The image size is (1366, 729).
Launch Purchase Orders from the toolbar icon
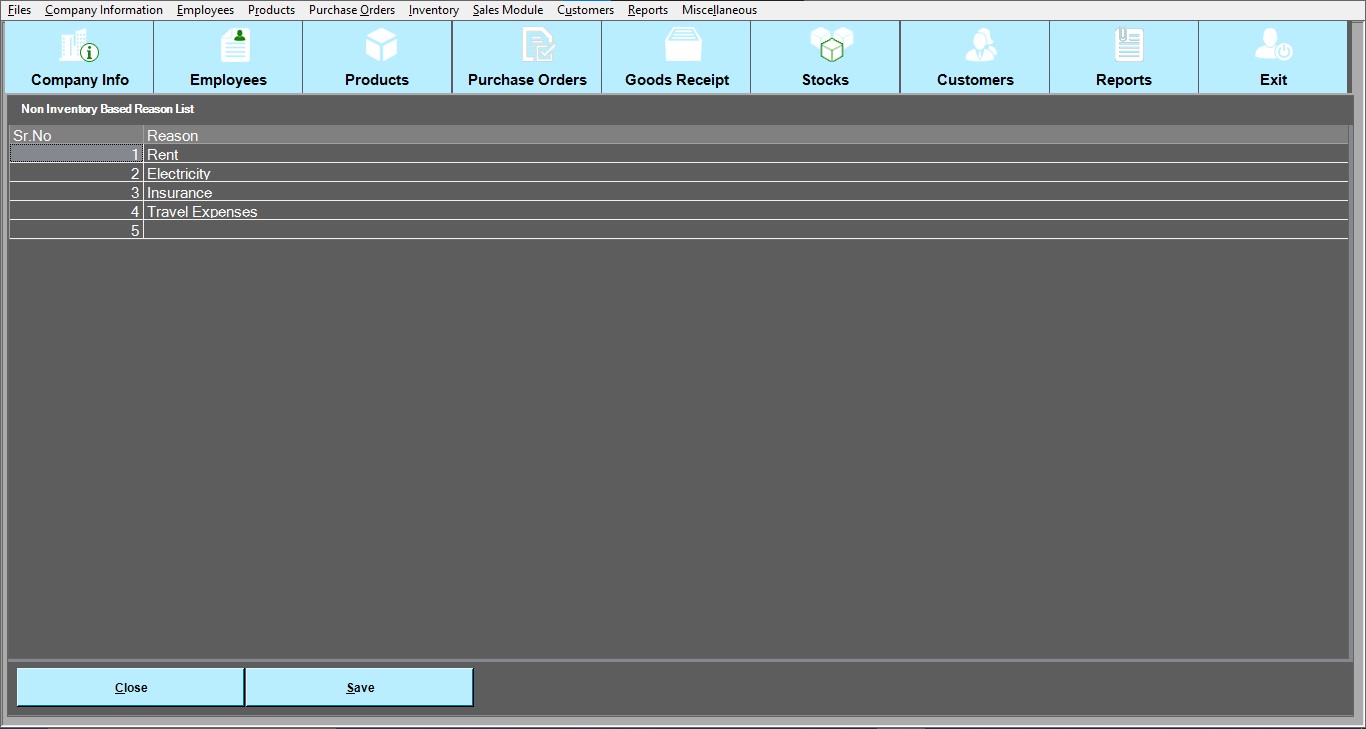pos(527,47)
